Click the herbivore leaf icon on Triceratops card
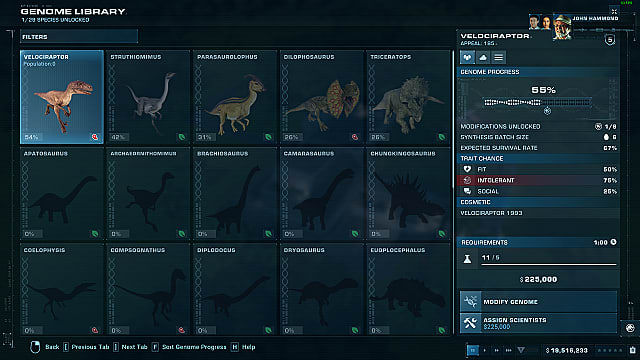 click(x=442, y=137)
